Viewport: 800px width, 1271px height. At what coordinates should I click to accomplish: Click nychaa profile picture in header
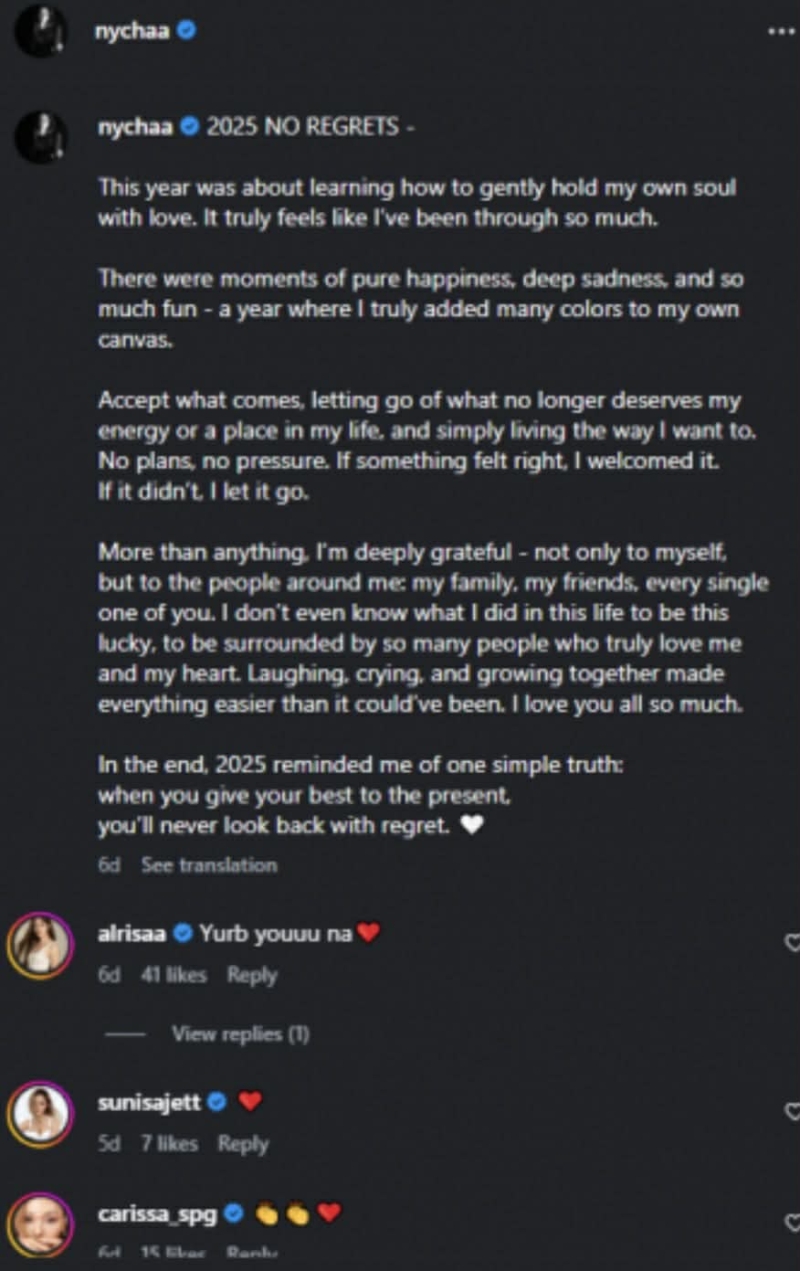[41, 32]
